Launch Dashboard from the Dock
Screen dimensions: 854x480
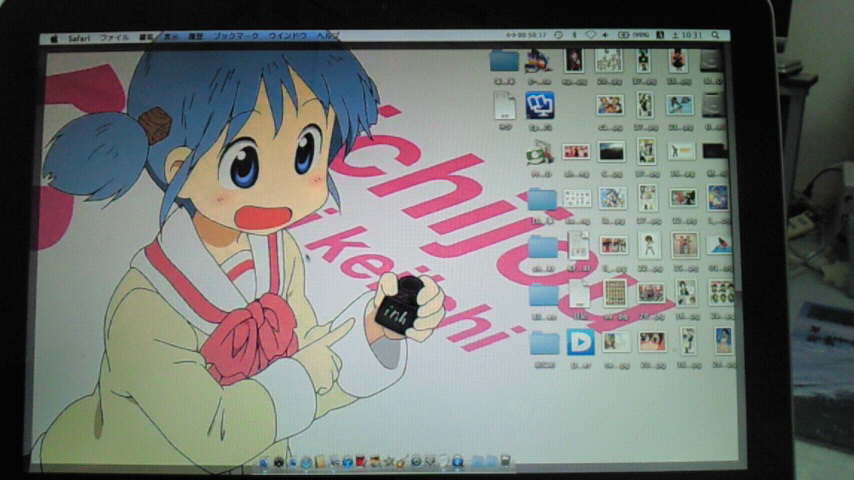278,463
